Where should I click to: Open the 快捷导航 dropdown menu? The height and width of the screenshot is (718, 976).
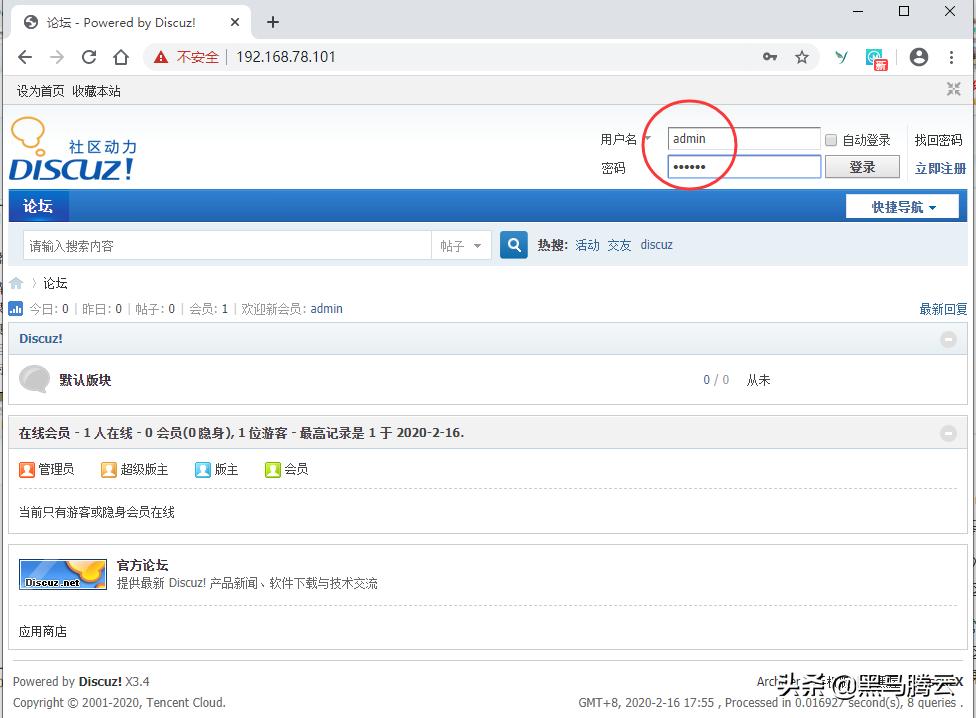click(903, 205)
